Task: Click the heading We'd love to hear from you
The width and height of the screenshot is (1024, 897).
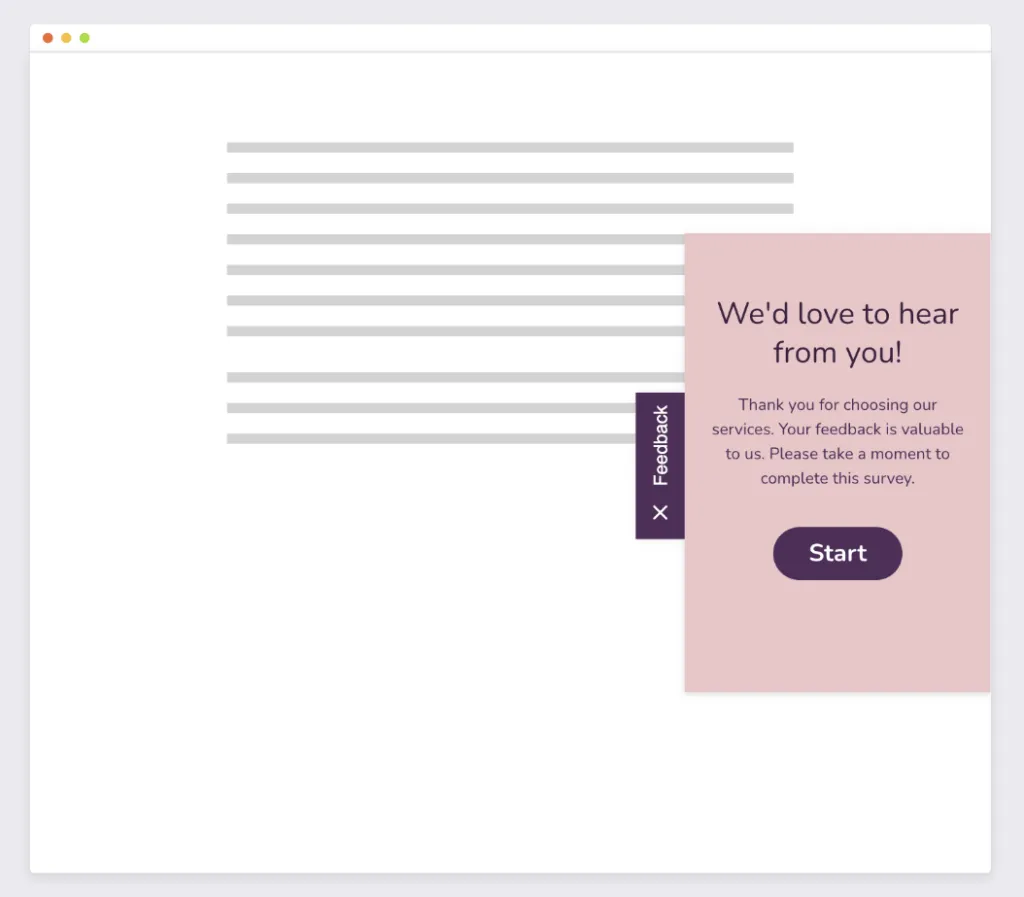Action: click(837, 333)
